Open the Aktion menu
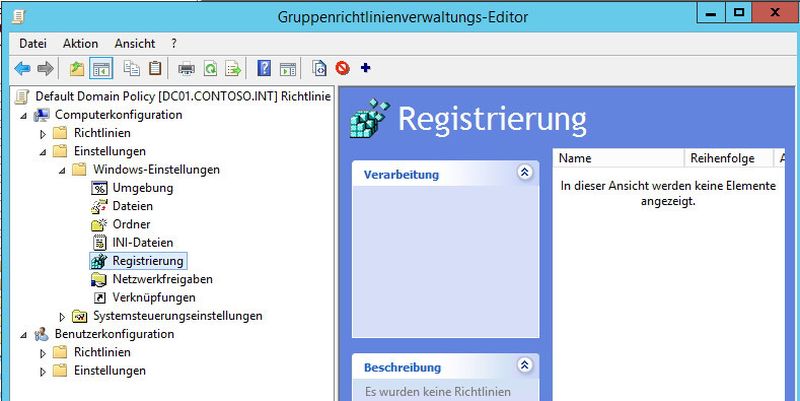Viewport: 800px width, 401px height. (x=80, y=43)
